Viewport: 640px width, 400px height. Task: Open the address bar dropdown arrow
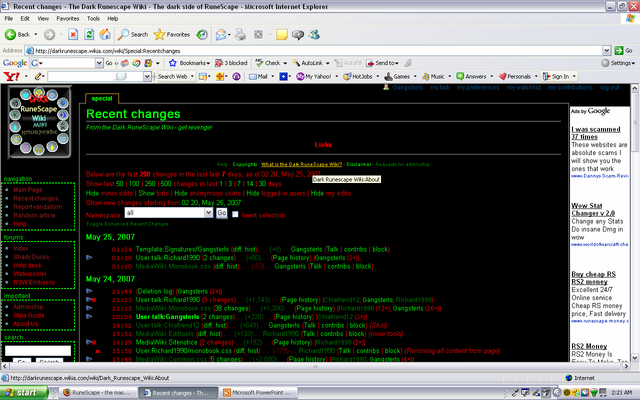pyautogui.click(x=607, y=51)
